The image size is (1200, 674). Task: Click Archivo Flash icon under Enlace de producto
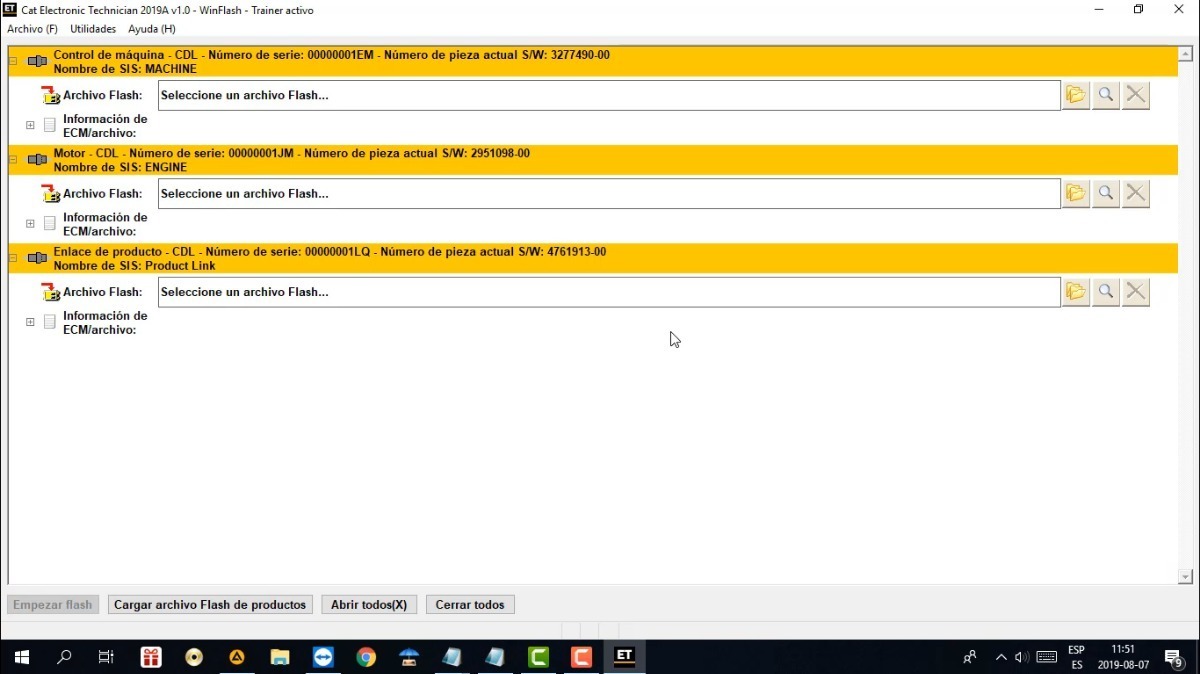click(50, 293)
